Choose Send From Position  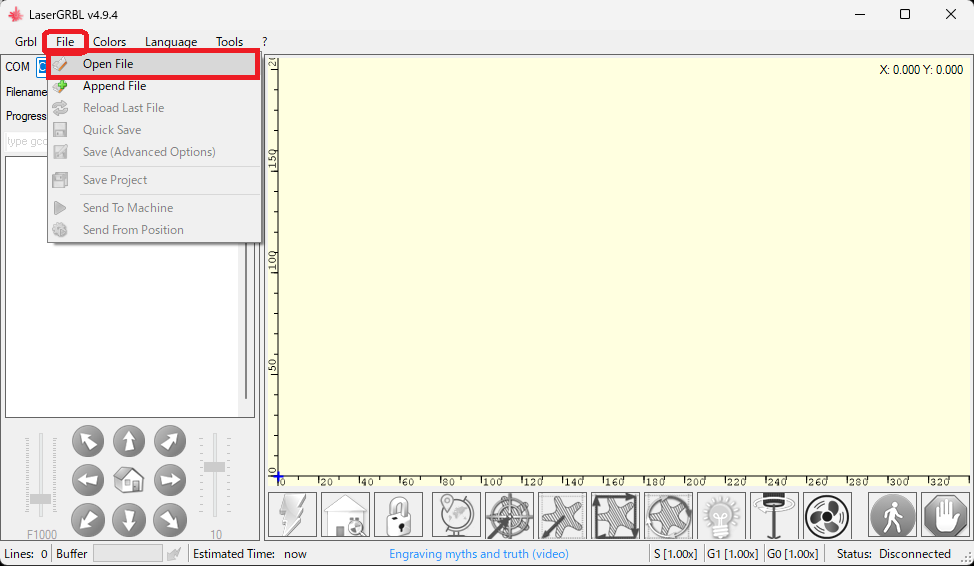(x=153, y=229)
